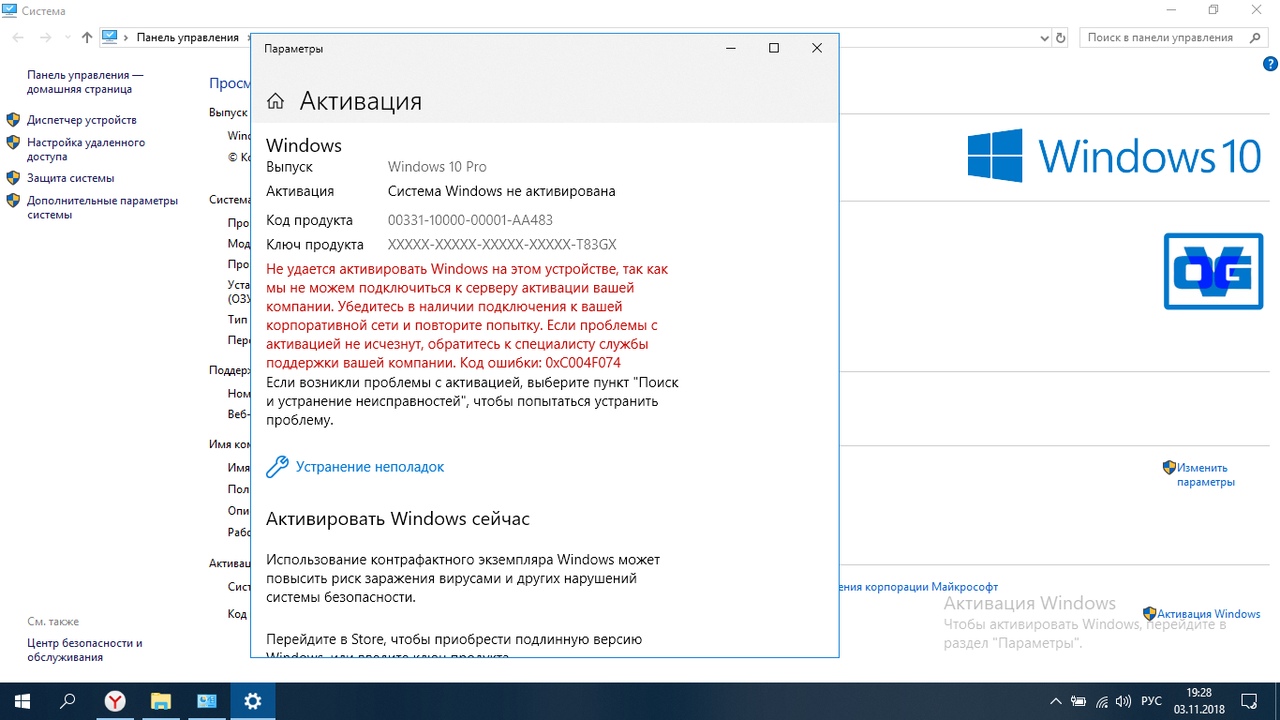Go to Панель управления — домашняя страница
This screenshot has width=1280, height=720.
pyautogui.click(x=85, y=82)
